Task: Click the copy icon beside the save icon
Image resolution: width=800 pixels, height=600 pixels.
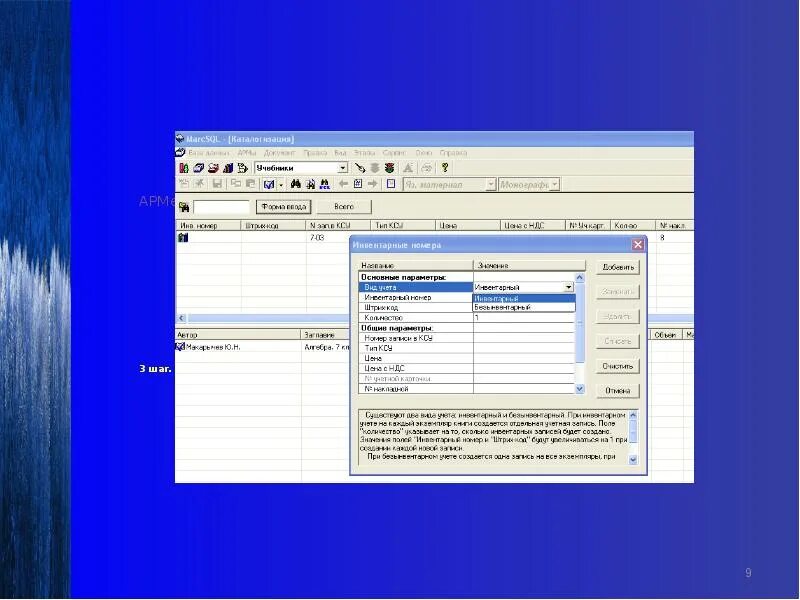Action: pyautogui.click(x=235, y=184)
